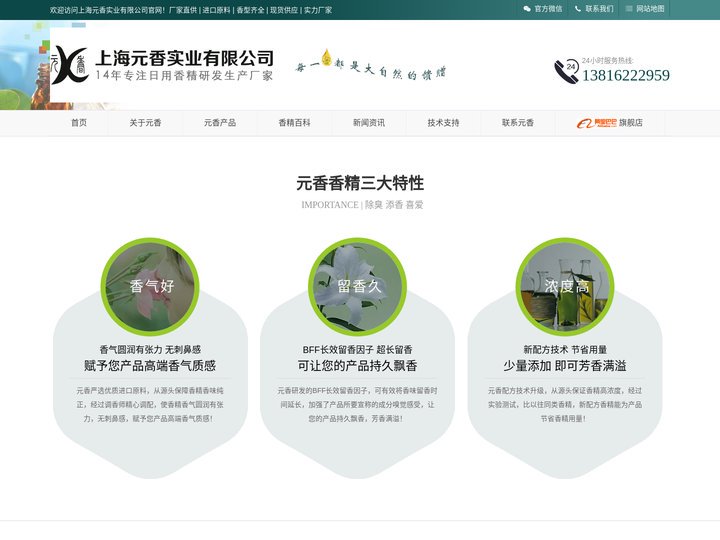Open the 网站地图 link

(650, 9)
